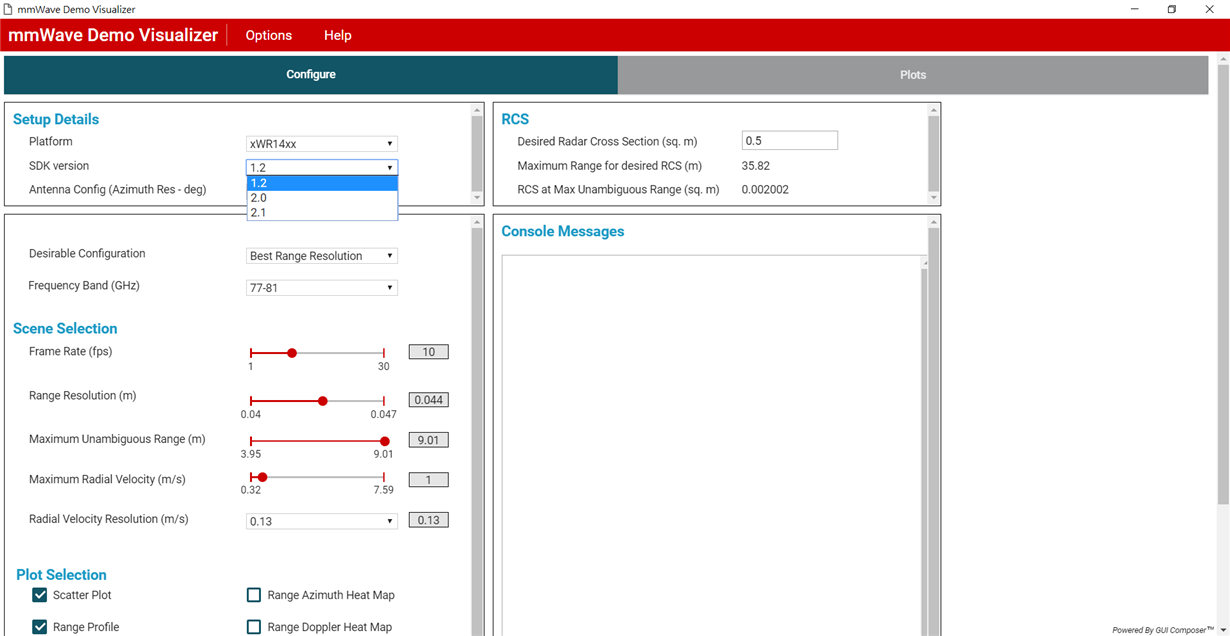
Task: Switch to the Plots tab
Action: (912, 75)
